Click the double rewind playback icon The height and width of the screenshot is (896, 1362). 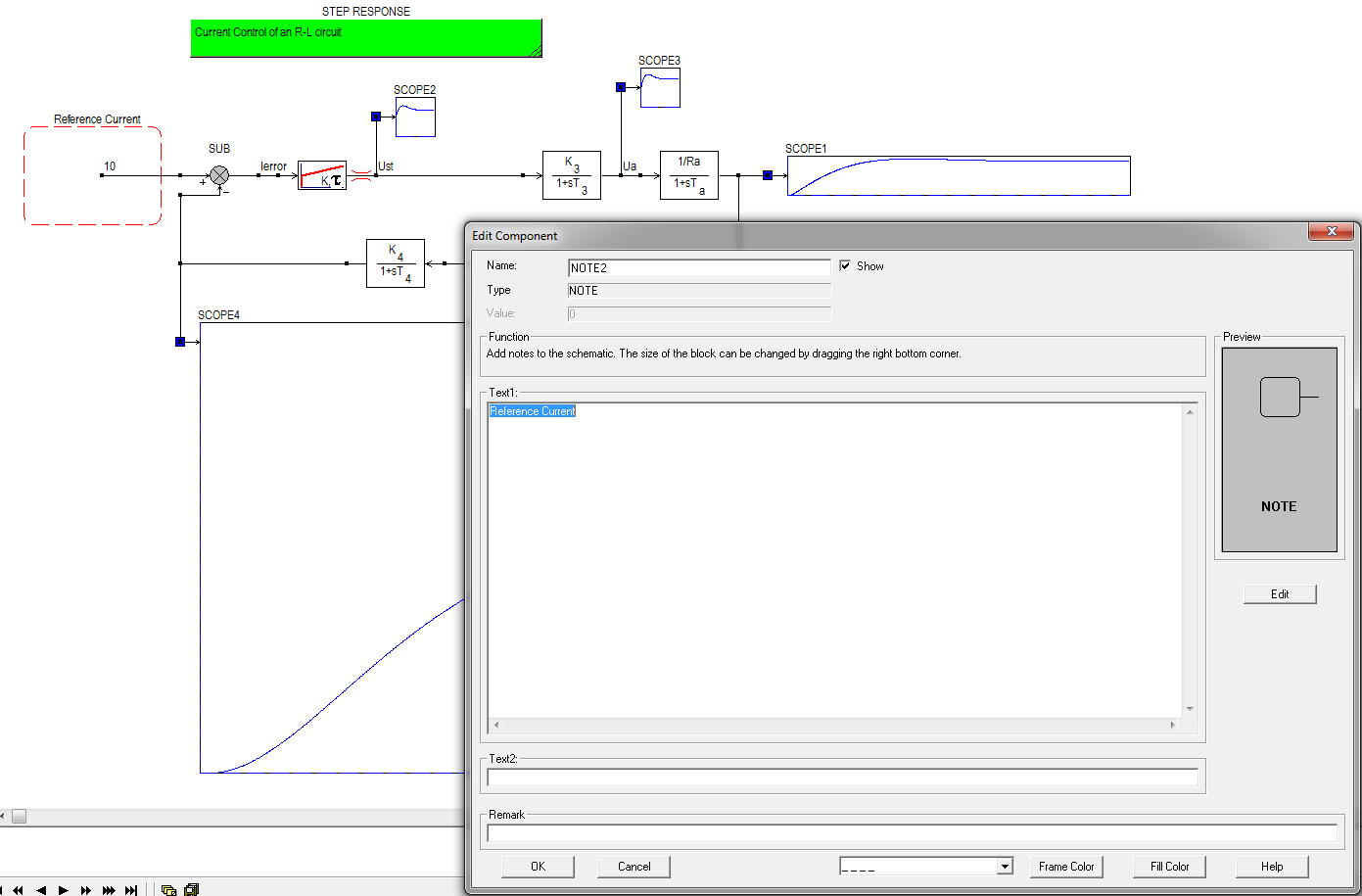(18, 890)
